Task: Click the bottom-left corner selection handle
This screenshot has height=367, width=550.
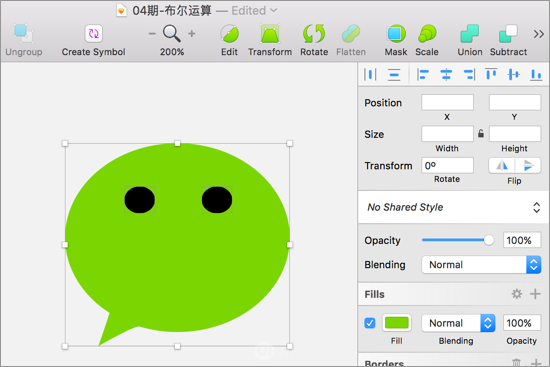Action: pyautogui.click(x=65, y=346)
